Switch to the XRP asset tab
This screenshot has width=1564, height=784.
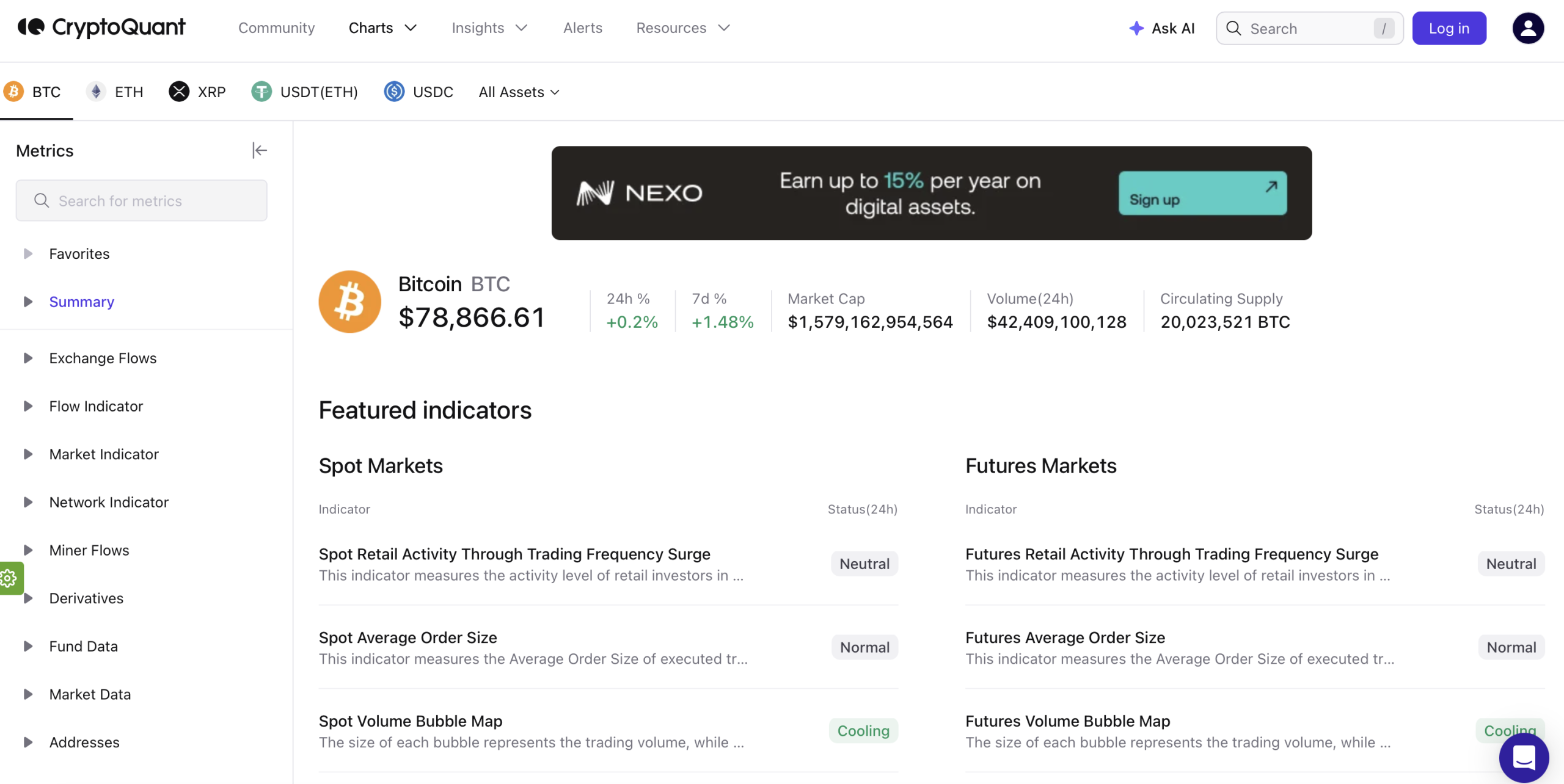(x=197, y=92)
